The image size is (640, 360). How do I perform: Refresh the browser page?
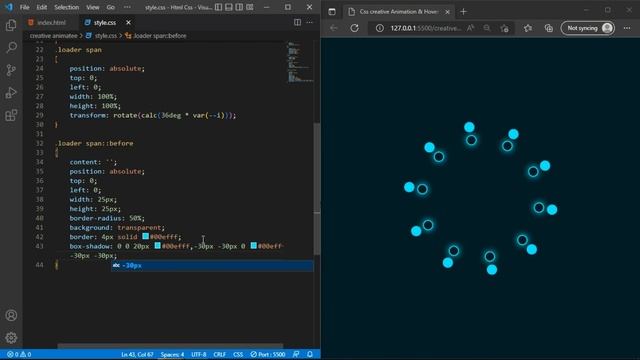coord(355,28)
